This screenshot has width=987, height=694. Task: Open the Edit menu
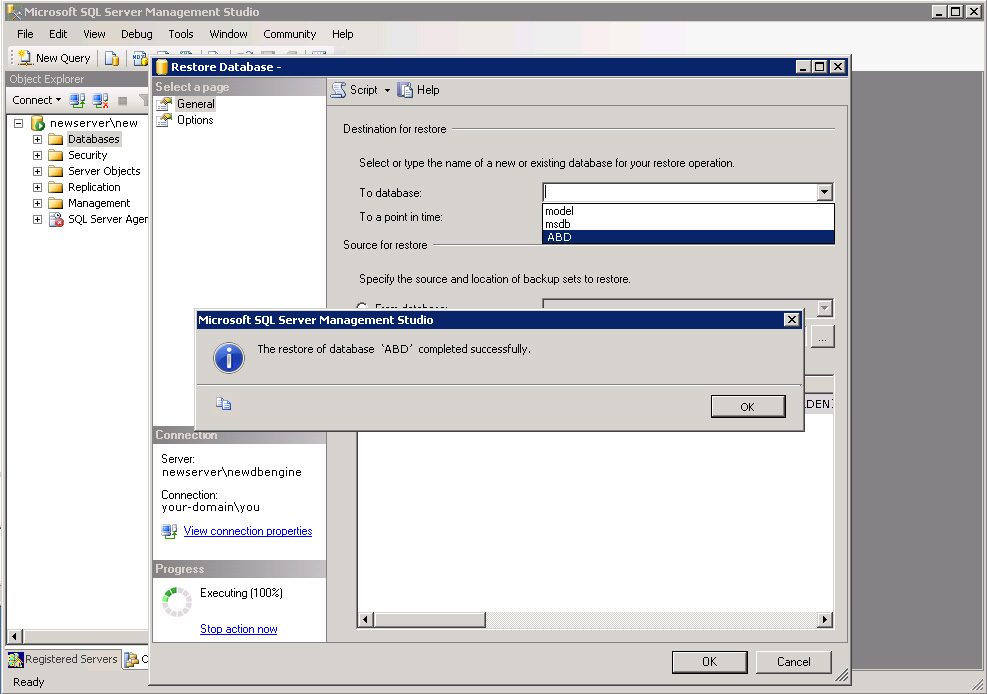point(58,34)
